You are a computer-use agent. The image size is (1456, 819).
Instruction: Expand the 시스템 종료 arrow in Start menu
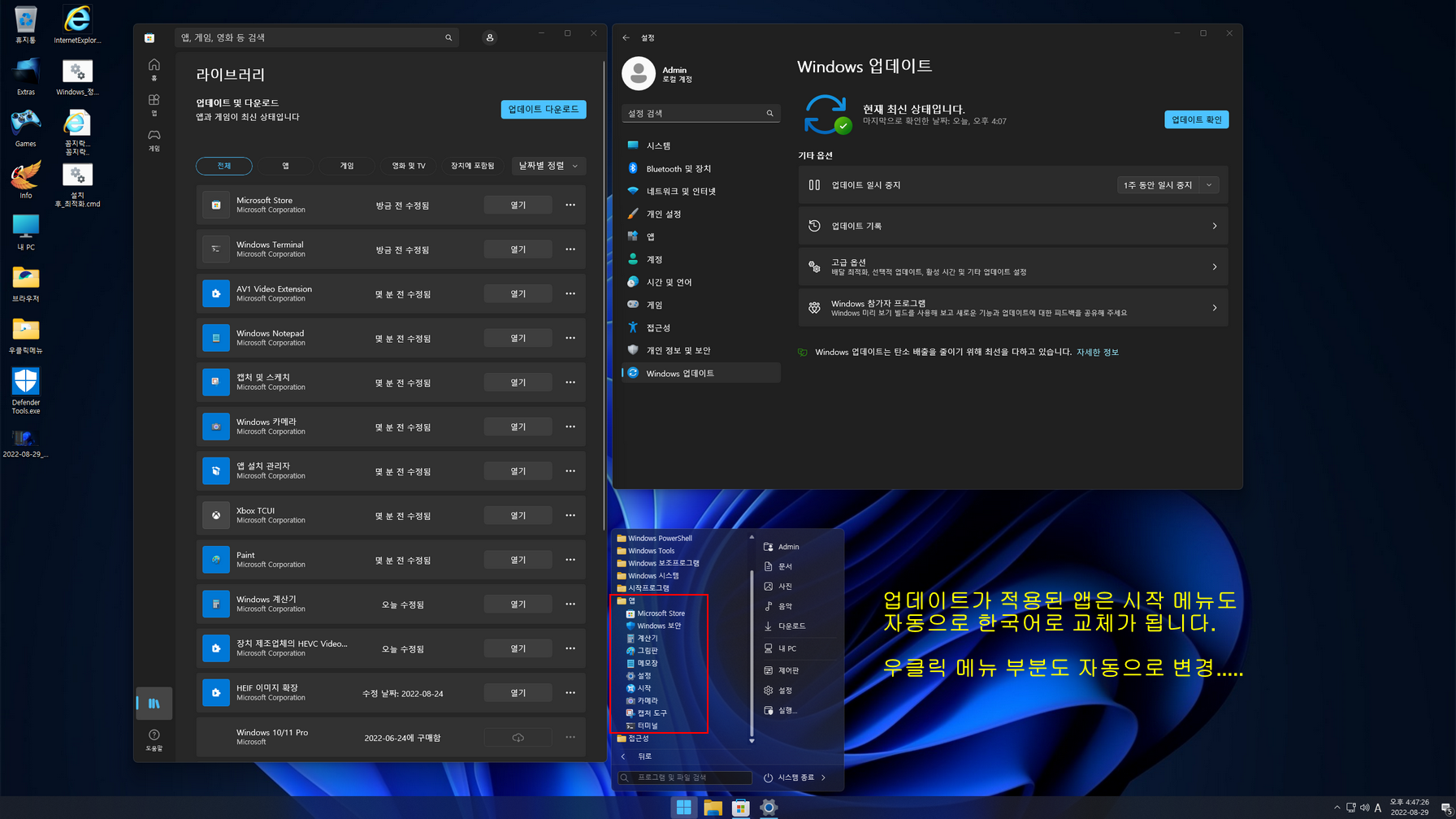click(823, 778)
